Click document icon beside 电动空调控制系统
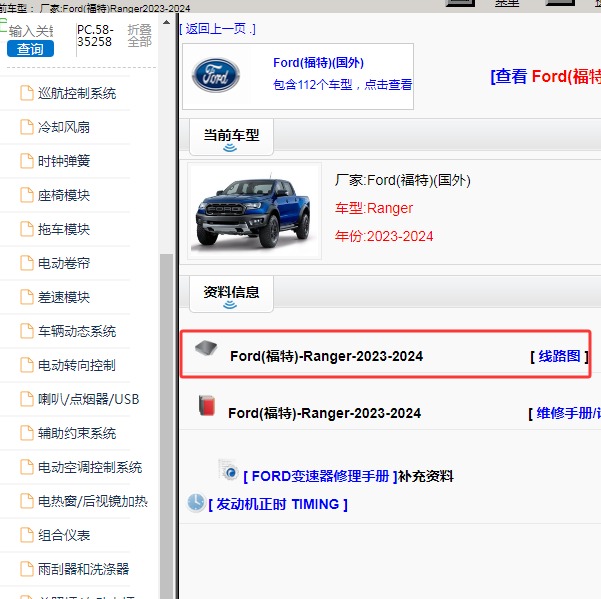This screenshot has width=601, height=599. click(x=26, y=467)
